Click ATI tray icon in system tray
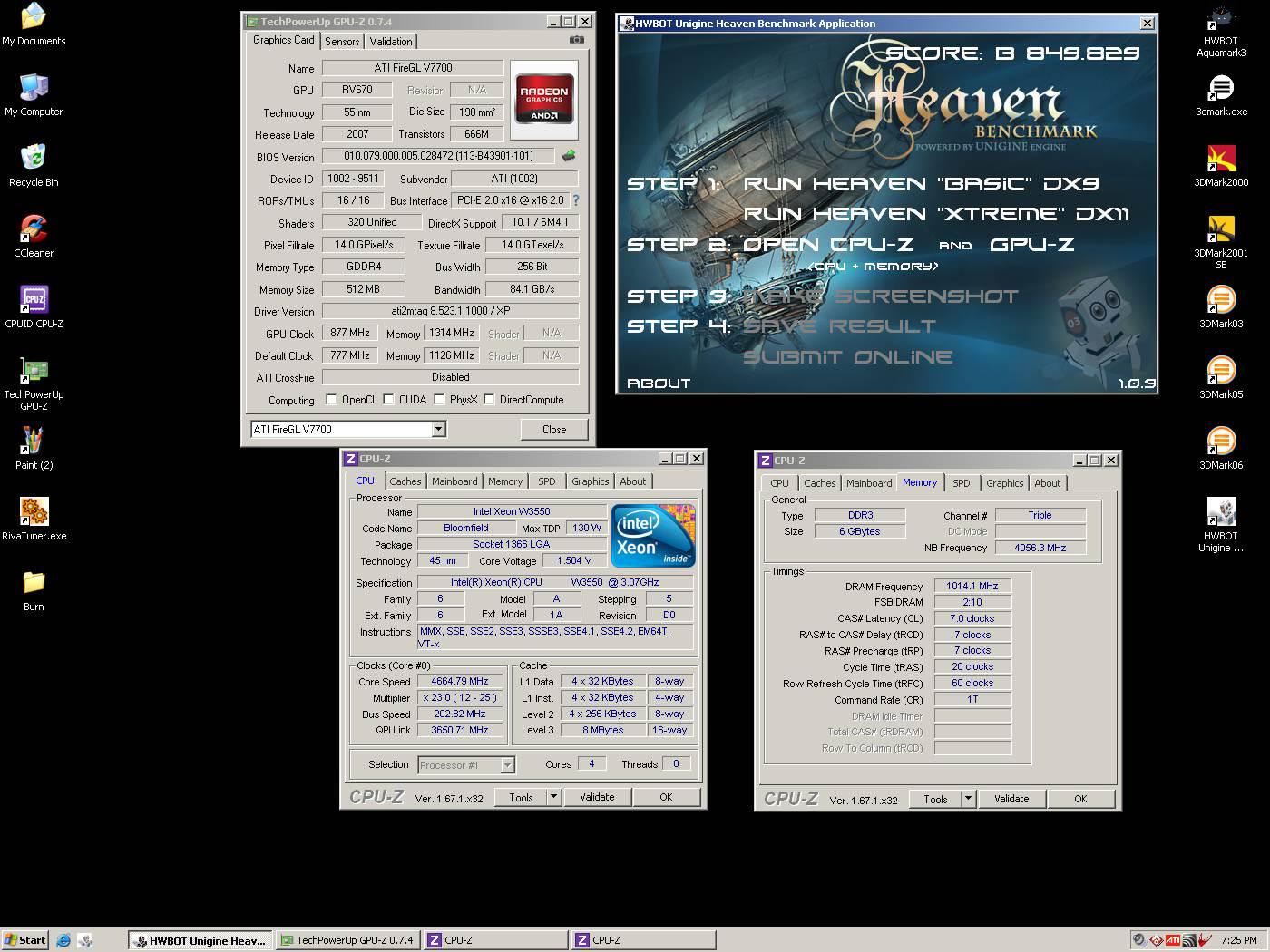The image size is (1270, 952). click(1173, 940)
